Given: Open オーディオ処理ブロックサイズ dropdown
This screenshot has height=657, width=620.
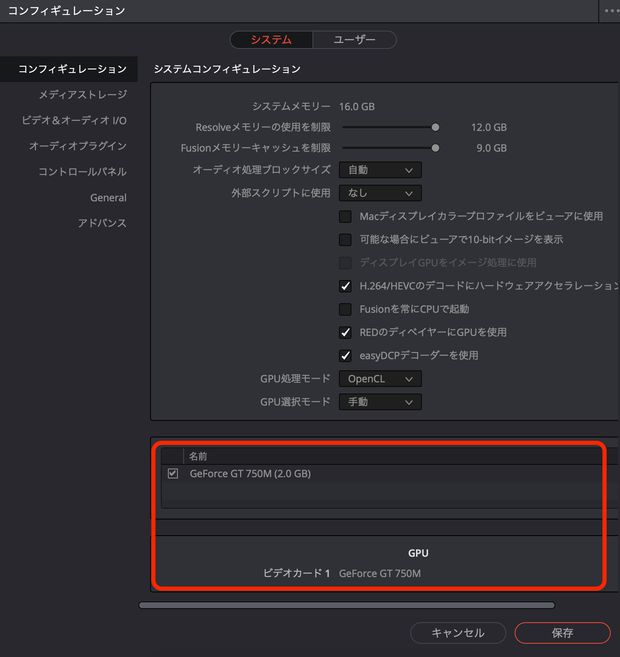Looking at the screenshot, I should (380, 170).
